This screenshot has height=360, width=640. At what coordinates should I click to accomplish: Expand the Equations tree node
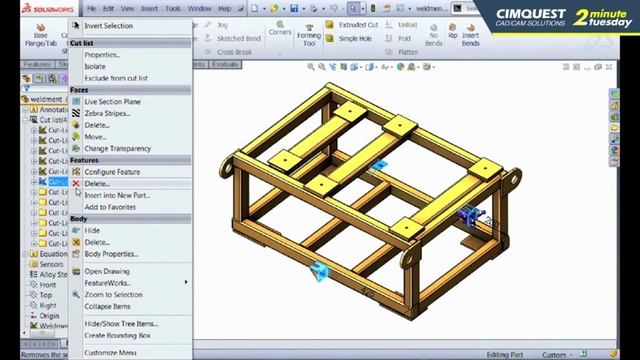[26, 254]
